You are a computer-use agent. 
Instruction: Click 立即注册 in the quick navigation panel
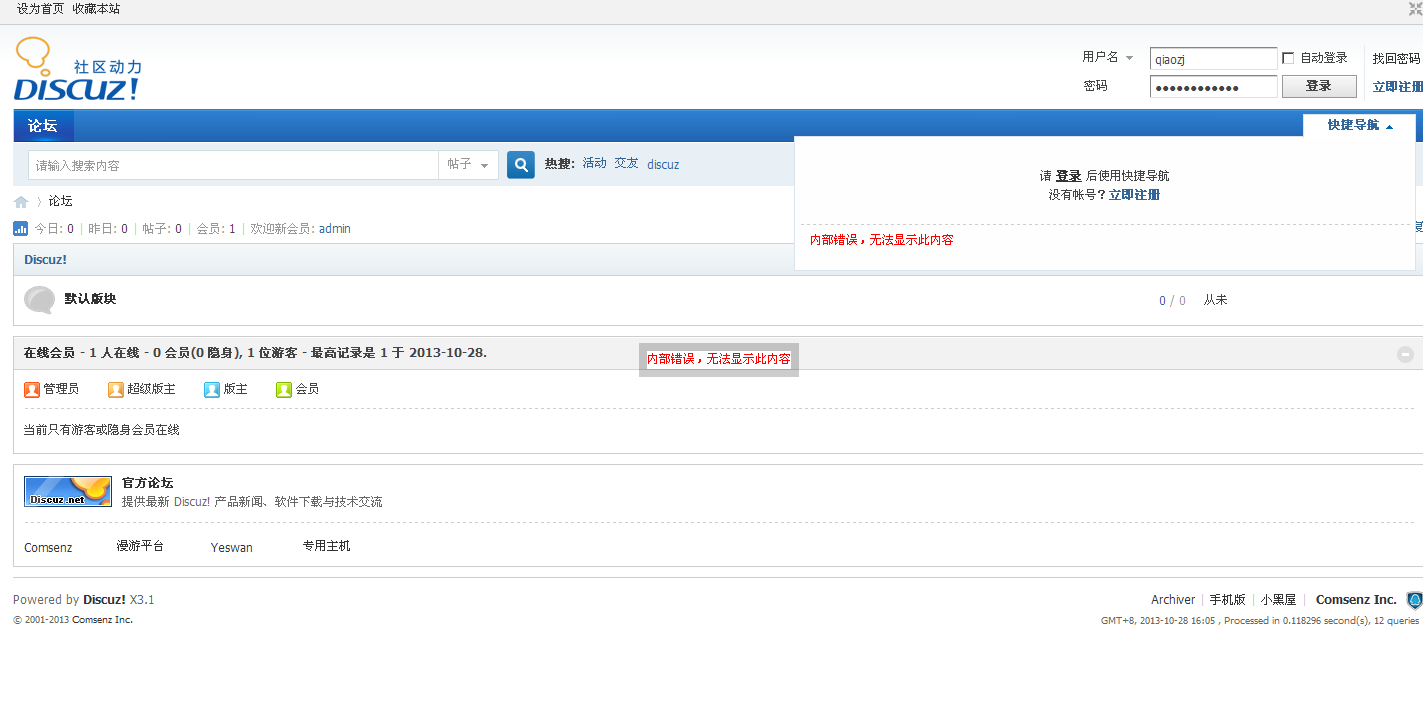click(x=1134, y=195)
